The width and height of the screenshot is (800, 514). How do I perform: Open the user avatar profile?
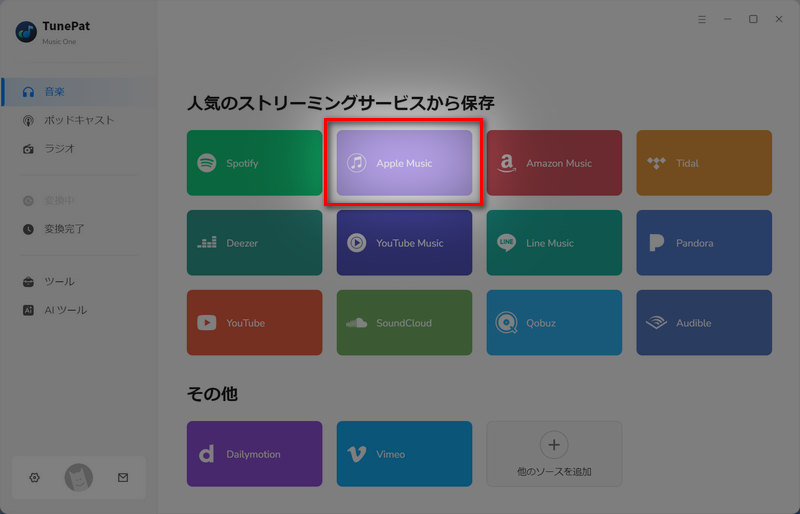[79, 478]
